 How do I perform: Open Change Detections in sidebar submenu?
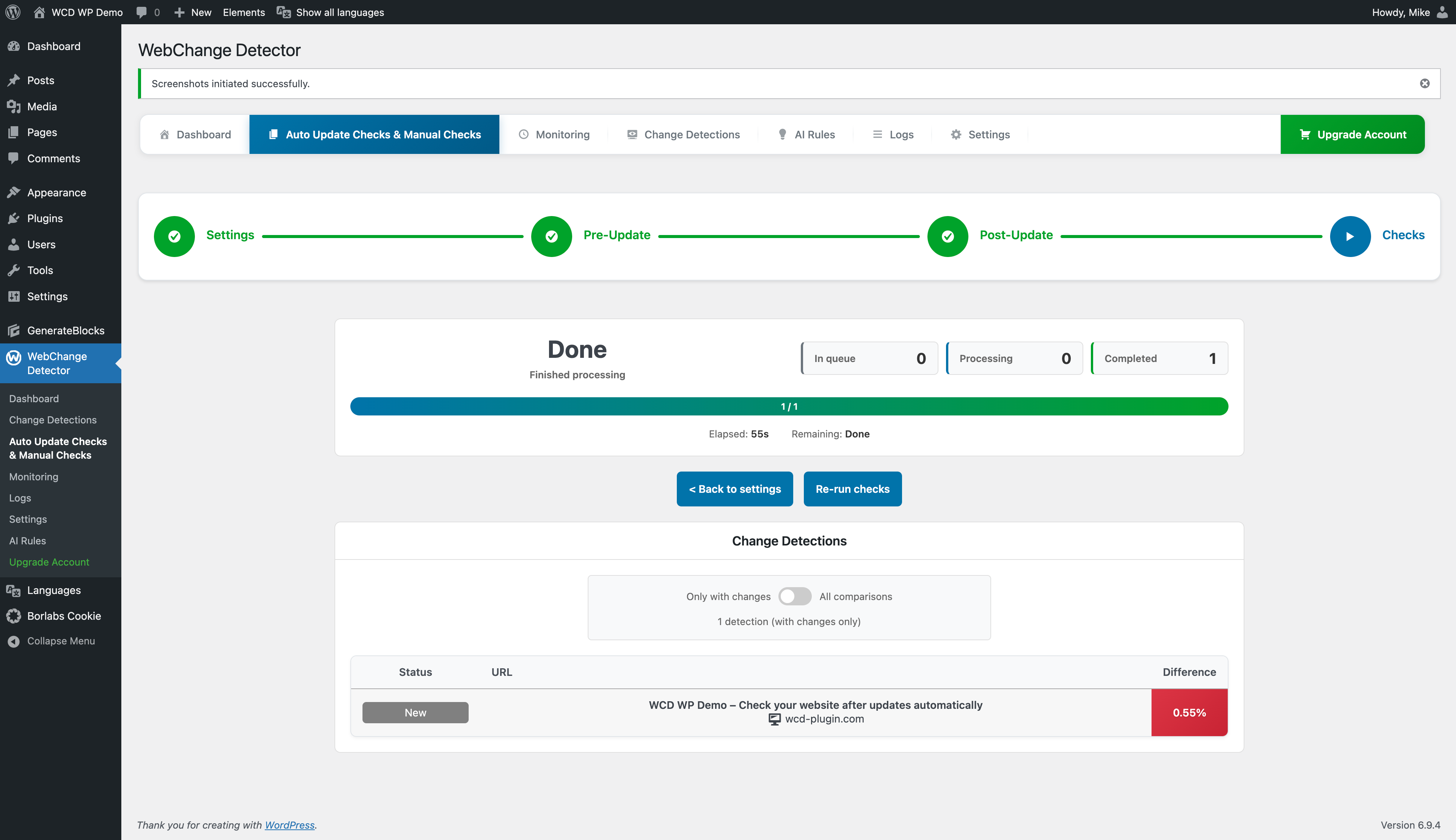click(x=53, y=420)
